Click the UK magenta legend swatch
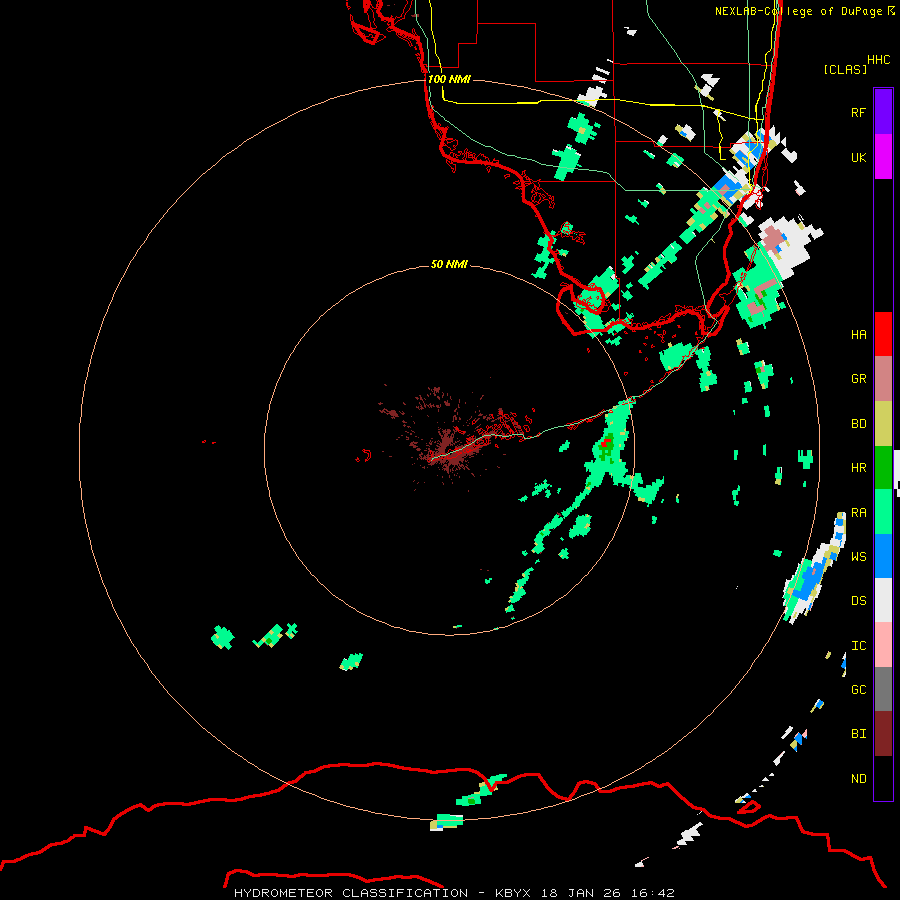This screenshot has width=900, height=900. tap(883, 157)
